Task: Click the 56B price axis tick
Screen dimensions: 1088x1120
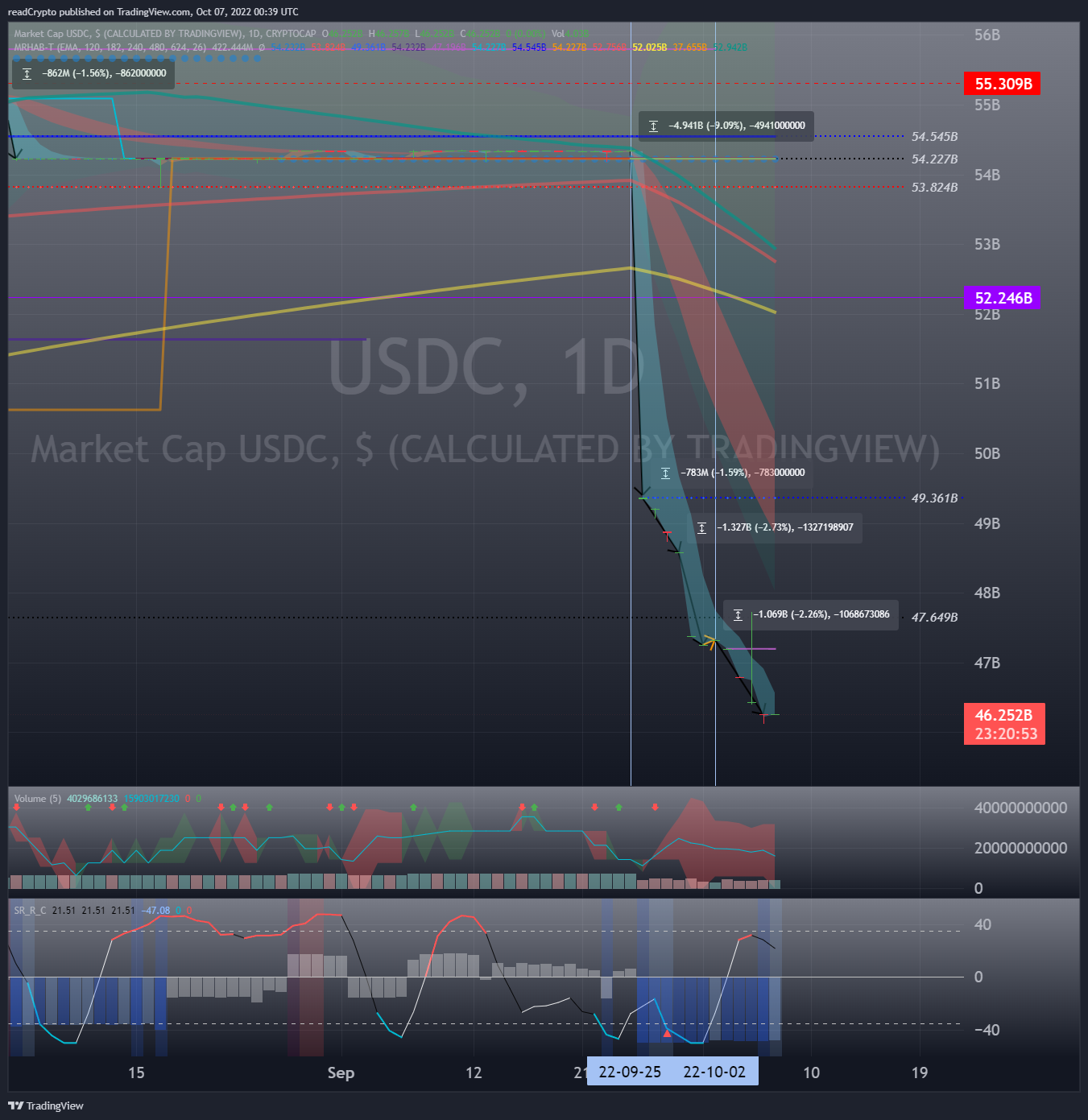Action: point(987,35)
